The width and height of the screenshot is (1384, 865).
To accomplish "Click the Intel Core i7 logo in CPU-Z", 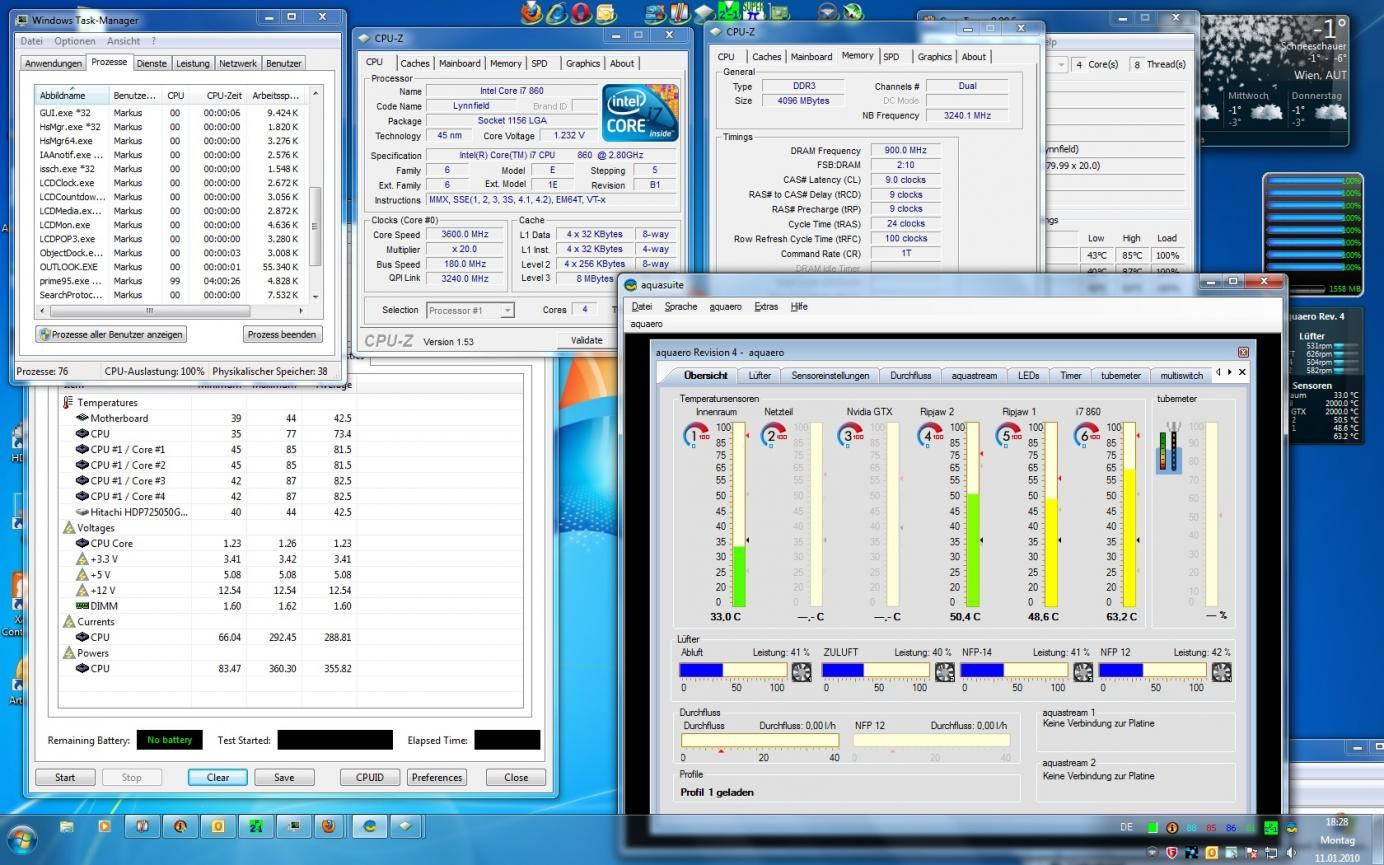I will (x=641, y=112).
